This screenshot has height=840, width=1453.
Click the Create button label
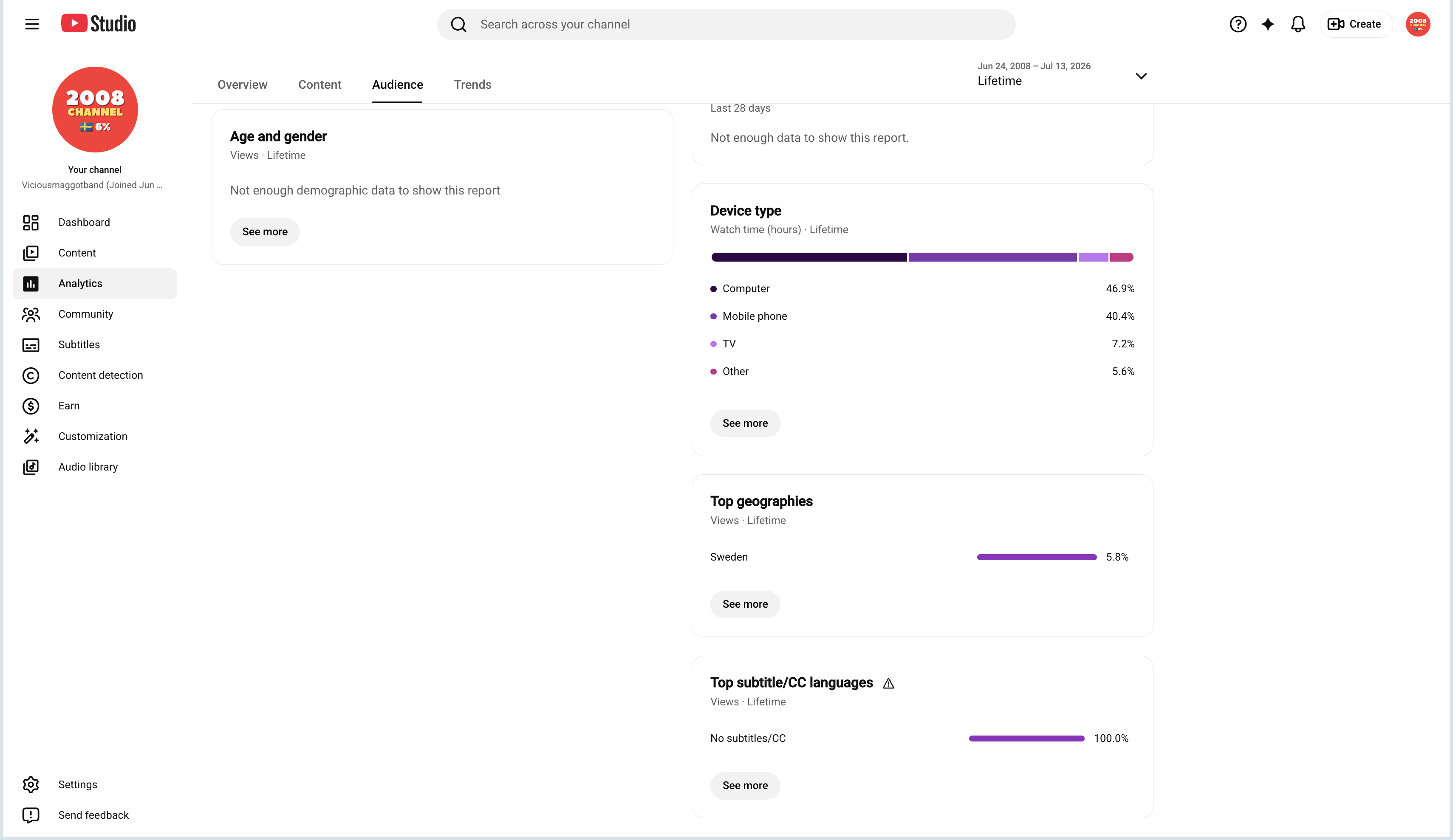point(1365,24)
